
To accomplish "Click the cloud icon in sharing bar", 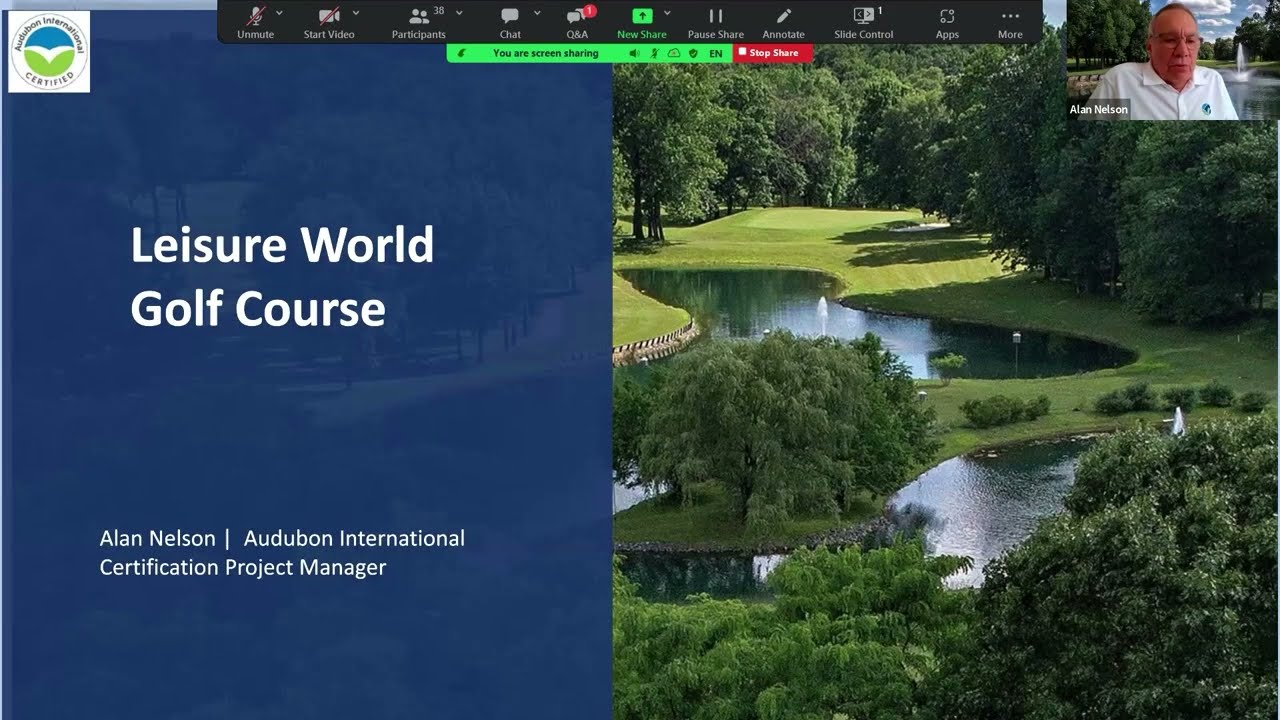I will pyautogui.click(x=674, y=53).
